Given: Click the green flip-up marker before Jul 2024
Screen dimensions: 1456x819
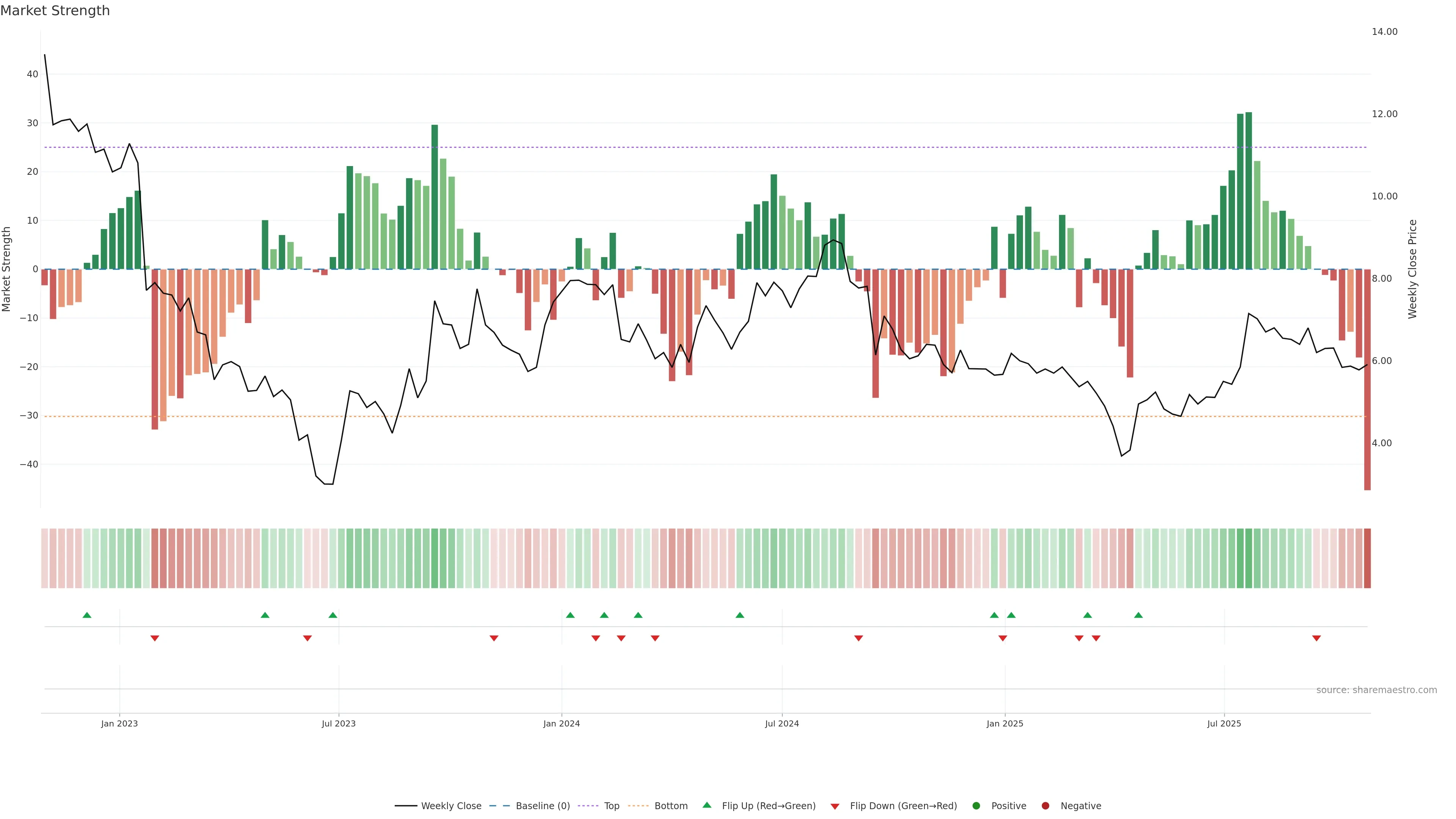Looking at the screenshot, I should point(740,615).
